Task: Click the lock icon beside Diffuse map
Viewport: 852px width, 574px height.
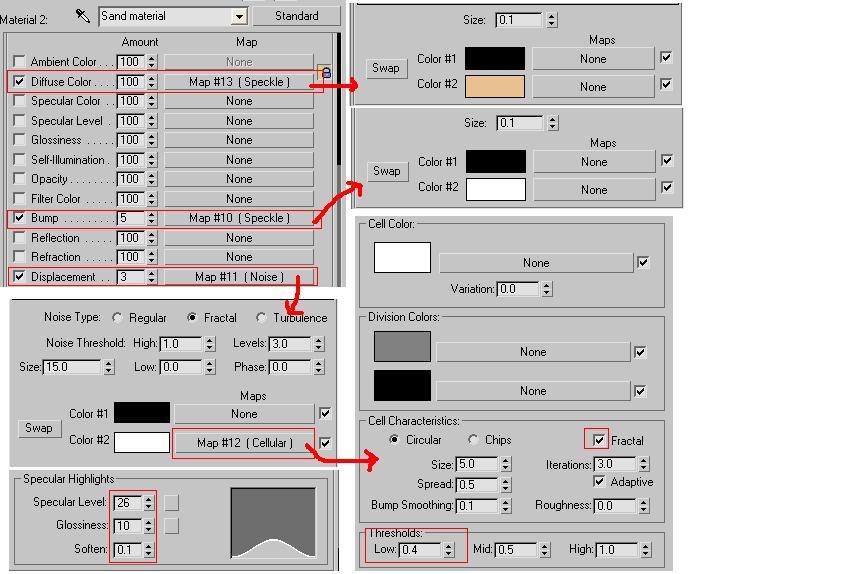Action: coord(325,73)
